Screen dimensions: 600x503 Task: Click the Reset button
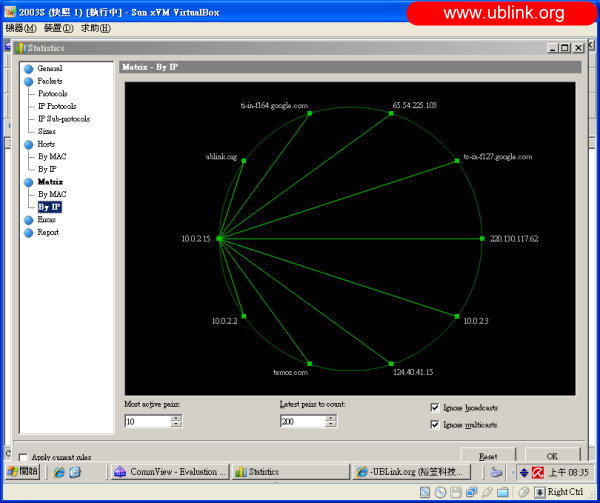click(488, 456)
